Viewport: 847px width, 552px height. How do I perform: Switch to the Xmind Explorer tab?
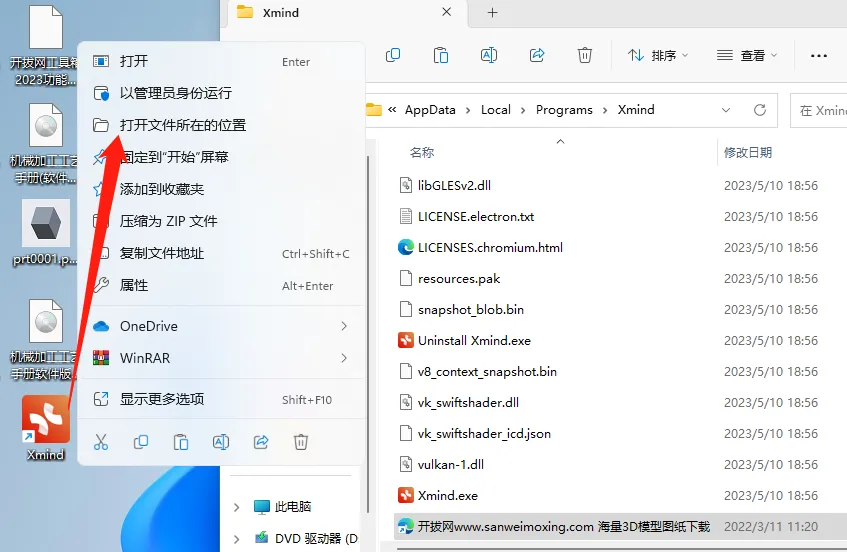(346, 13)
